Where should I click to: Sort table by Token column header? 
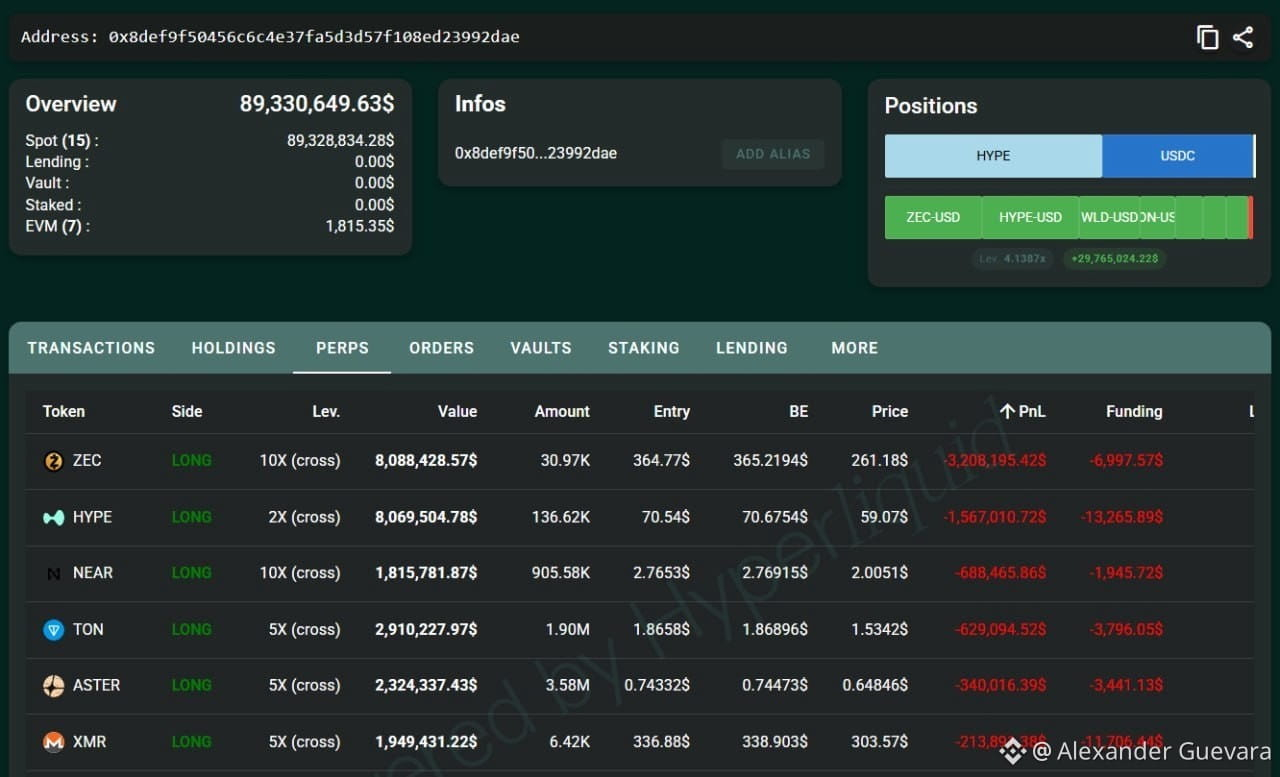(x=64, y=411)
